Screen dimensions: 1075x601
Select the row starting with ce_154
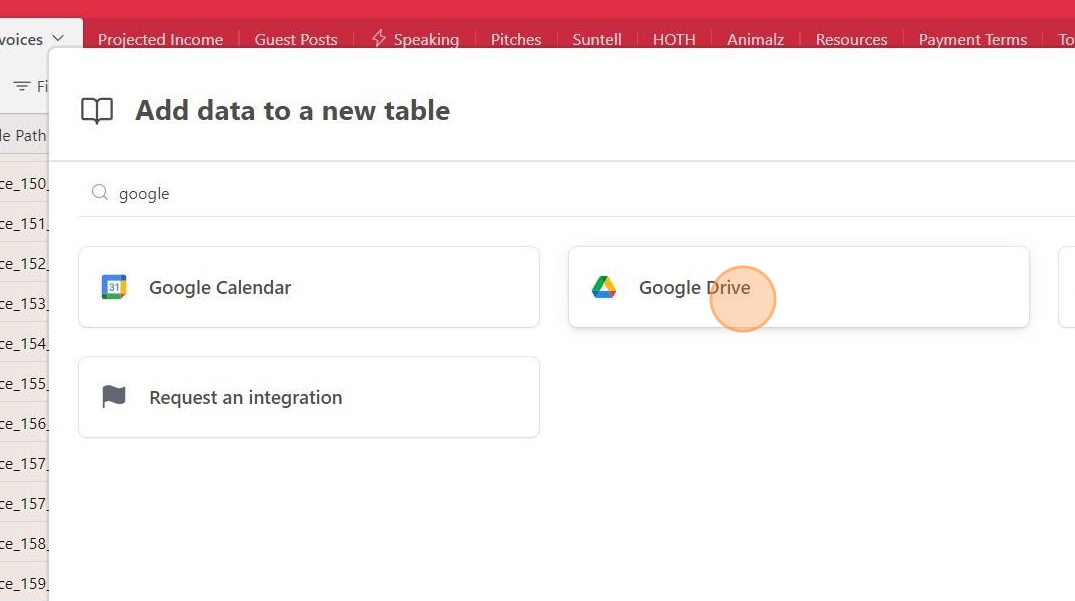24,343
